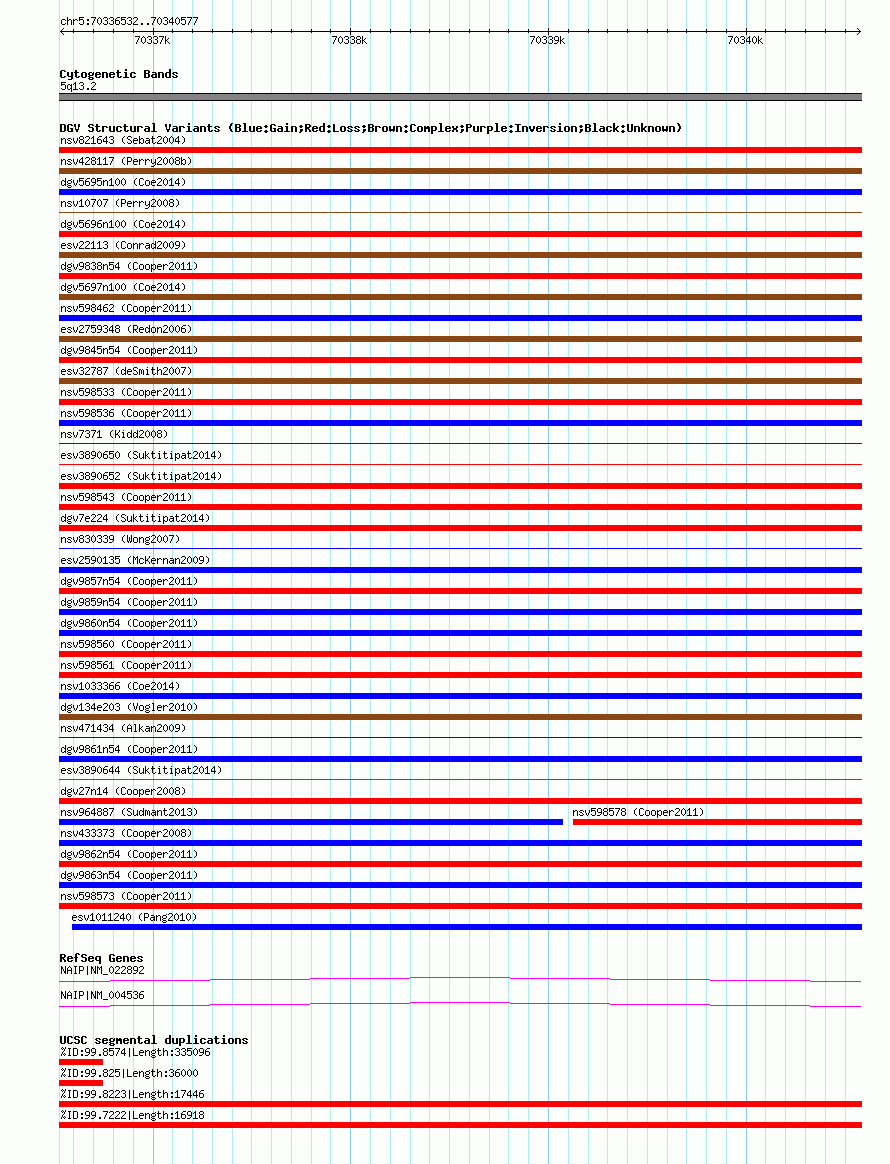Click the Cytogenetic Bands track title
The width and height of the screenshot is (890, 1164).
pos(119,74)
